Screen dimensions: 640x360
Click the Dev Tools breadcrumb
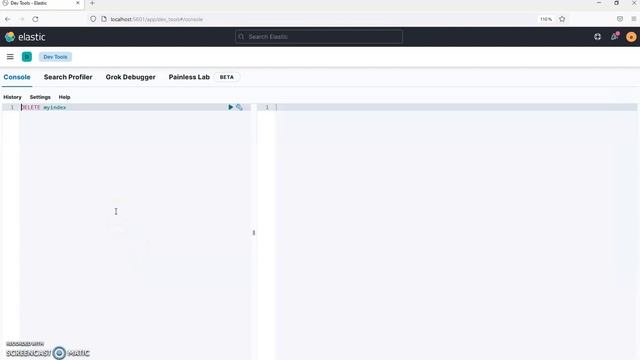coord(56,57)
